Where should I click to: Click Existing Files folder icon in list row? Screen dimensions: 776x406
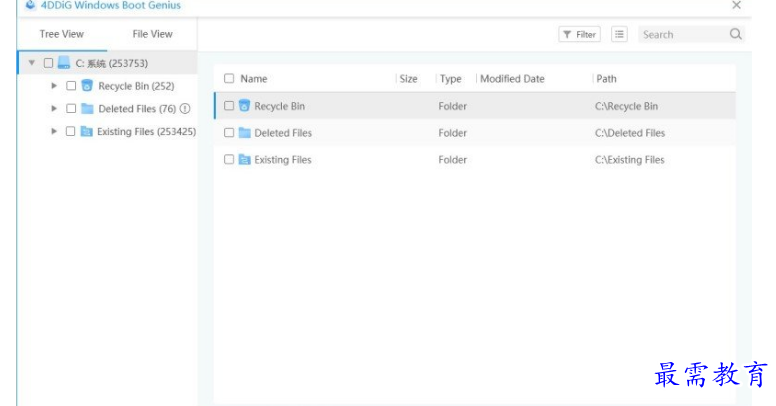[244, 159]
